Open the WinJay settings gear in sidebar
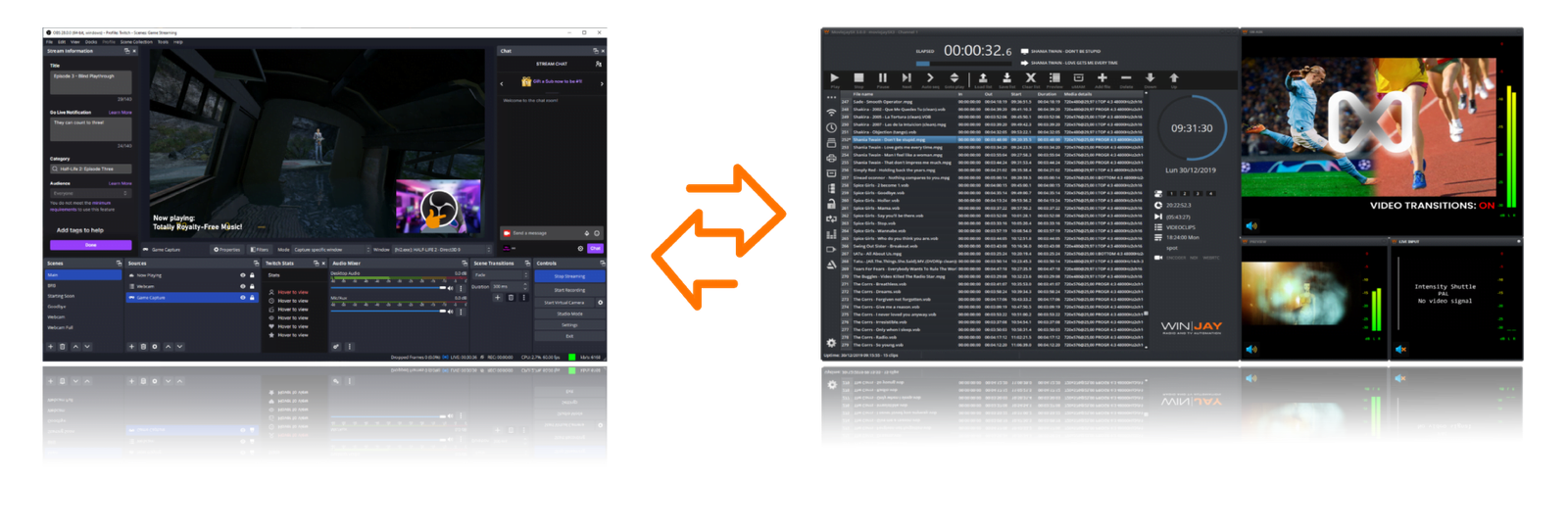 831,343
